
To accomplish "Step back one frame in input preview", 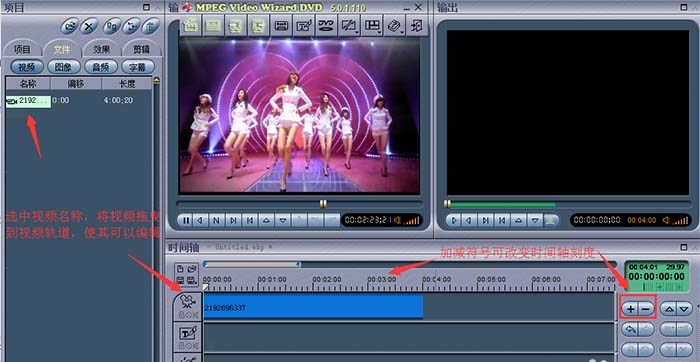I will point(201,220).
